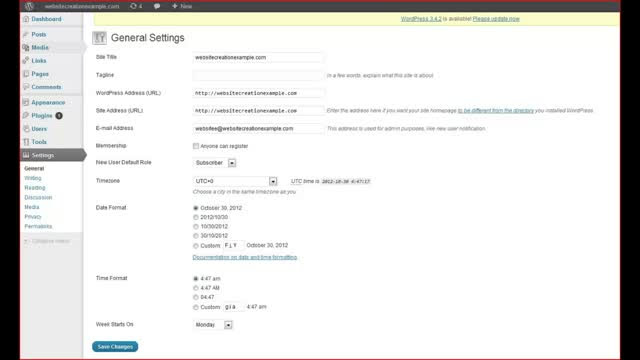Click the WordPress logo icon in admin bar
The width and height of the screenshot is (640, 360).
pyautogui.click(x=29, y=6)
